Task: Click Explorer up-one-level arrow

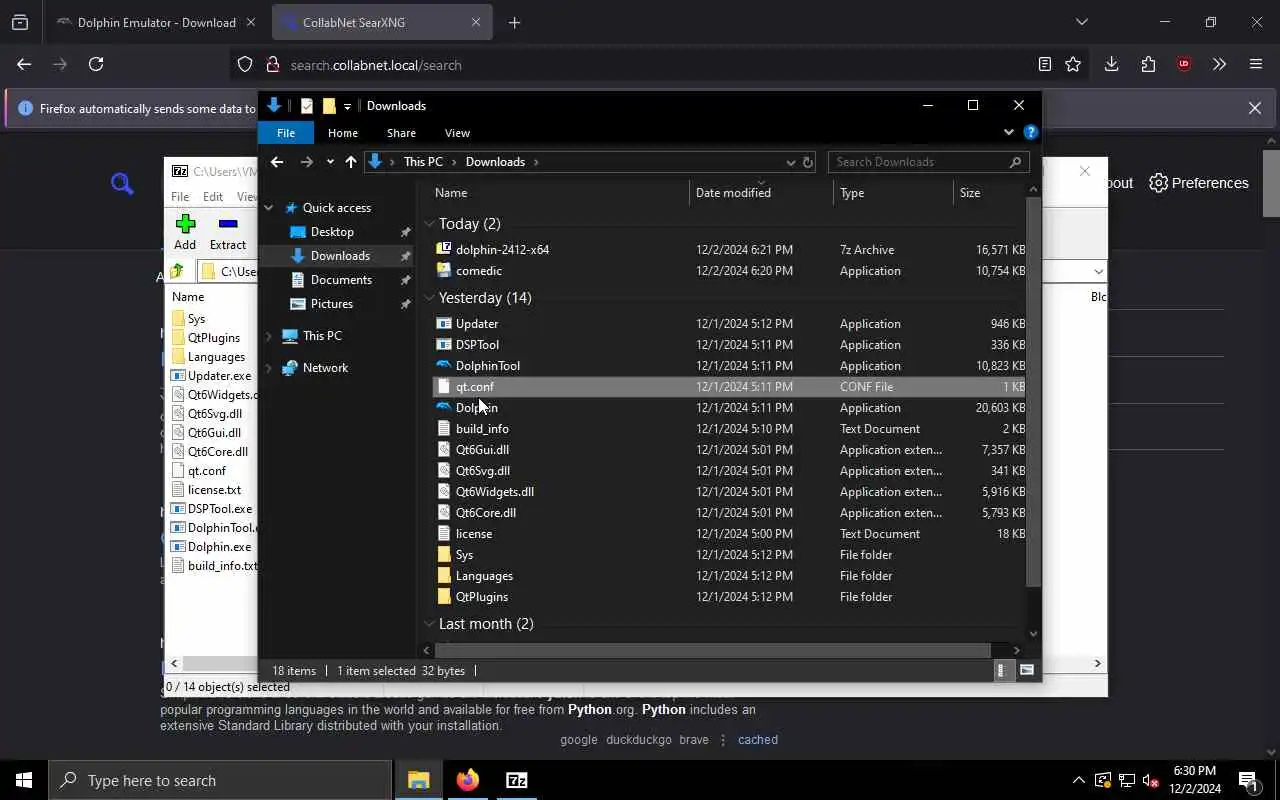Action: (351, 162)
